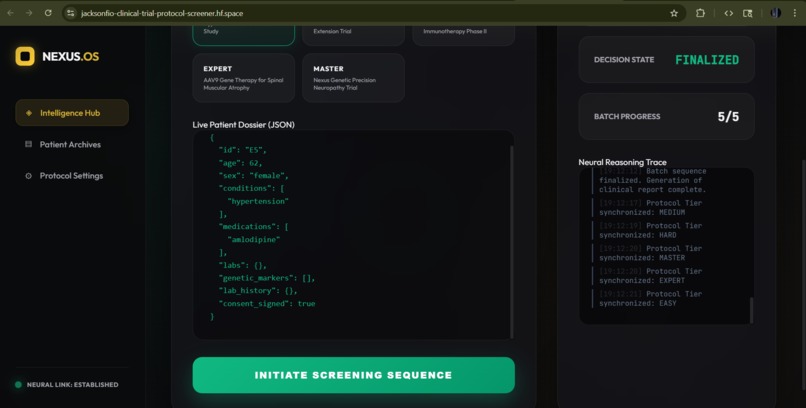
Task: Click the Protocol Settings gear icon
Action: [29, 176]
